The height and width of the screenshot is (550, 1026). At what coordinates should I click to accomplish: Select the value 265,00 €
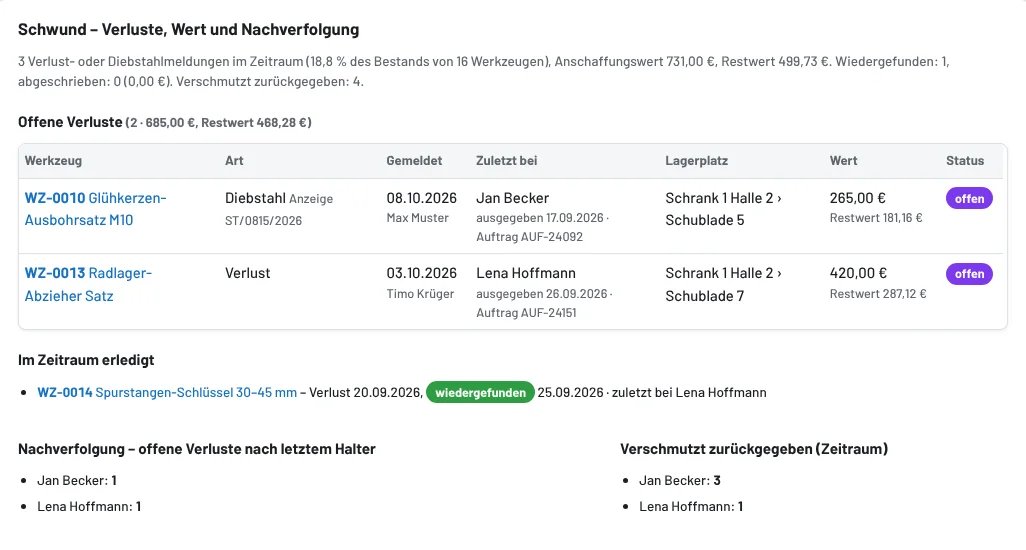click(x=857, y=198)
